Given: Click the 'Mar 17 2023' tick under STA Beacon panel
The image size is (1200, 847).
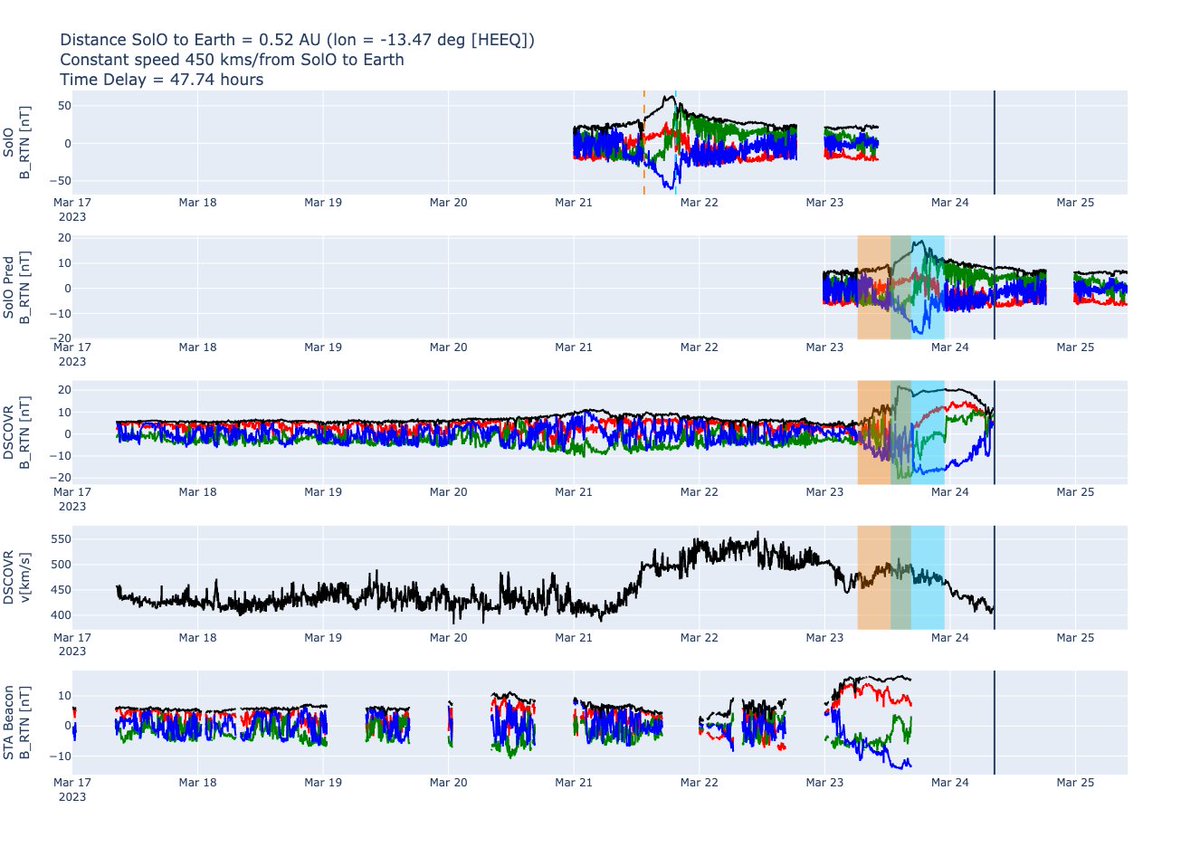Looking at the screenshot, I should point(72,790).
